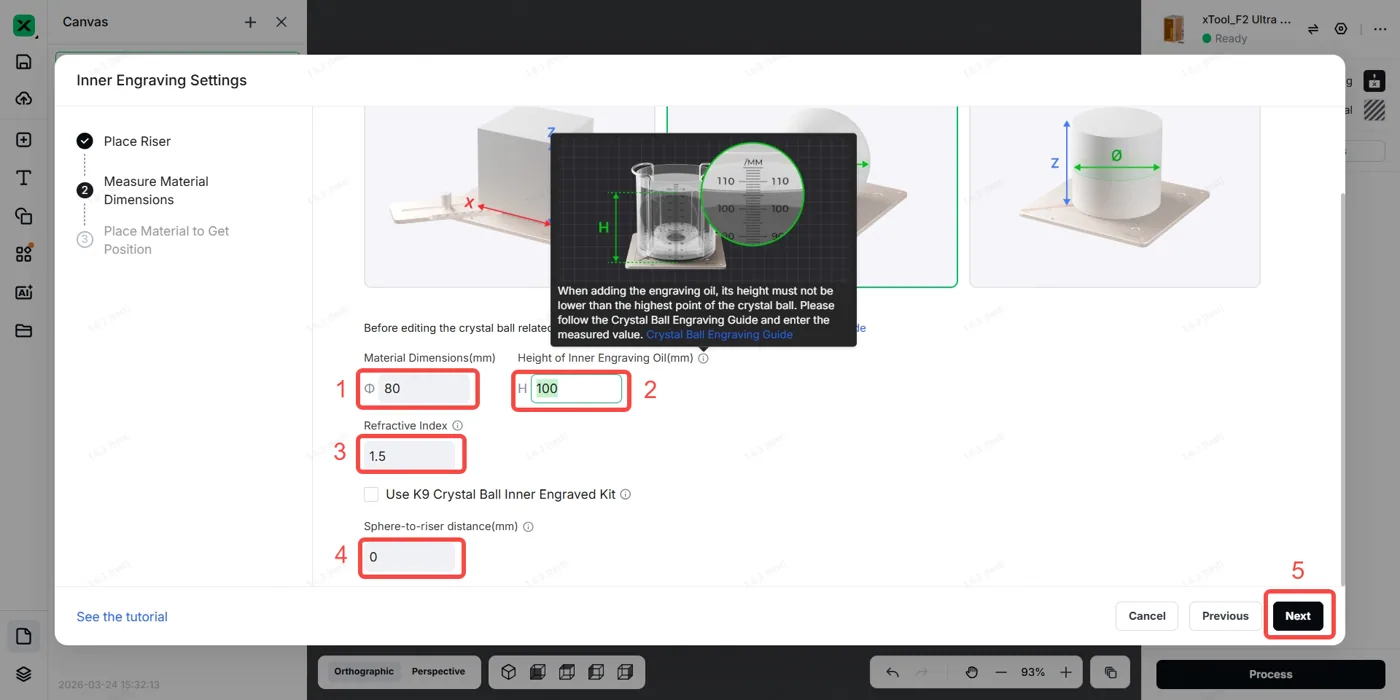Screen dimensions: 1400x700
Task: Open the AI tool icon
Action: click(x=24, y=293)
